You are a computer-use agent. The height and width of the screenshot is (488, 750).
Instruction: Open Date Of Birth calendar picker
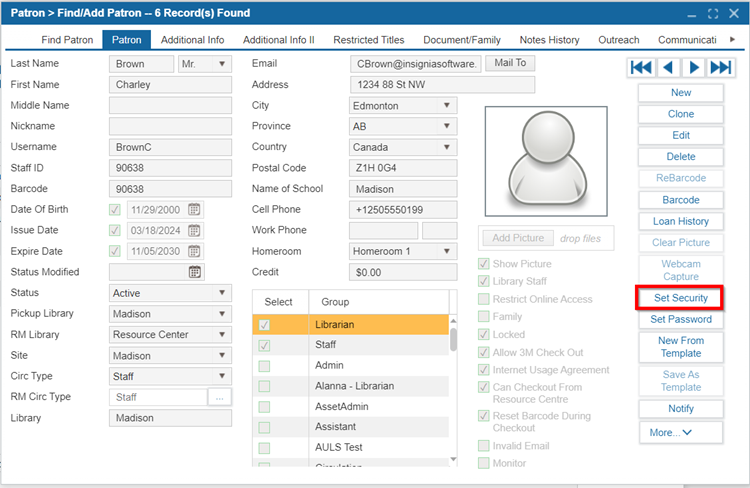click(194, 210)
